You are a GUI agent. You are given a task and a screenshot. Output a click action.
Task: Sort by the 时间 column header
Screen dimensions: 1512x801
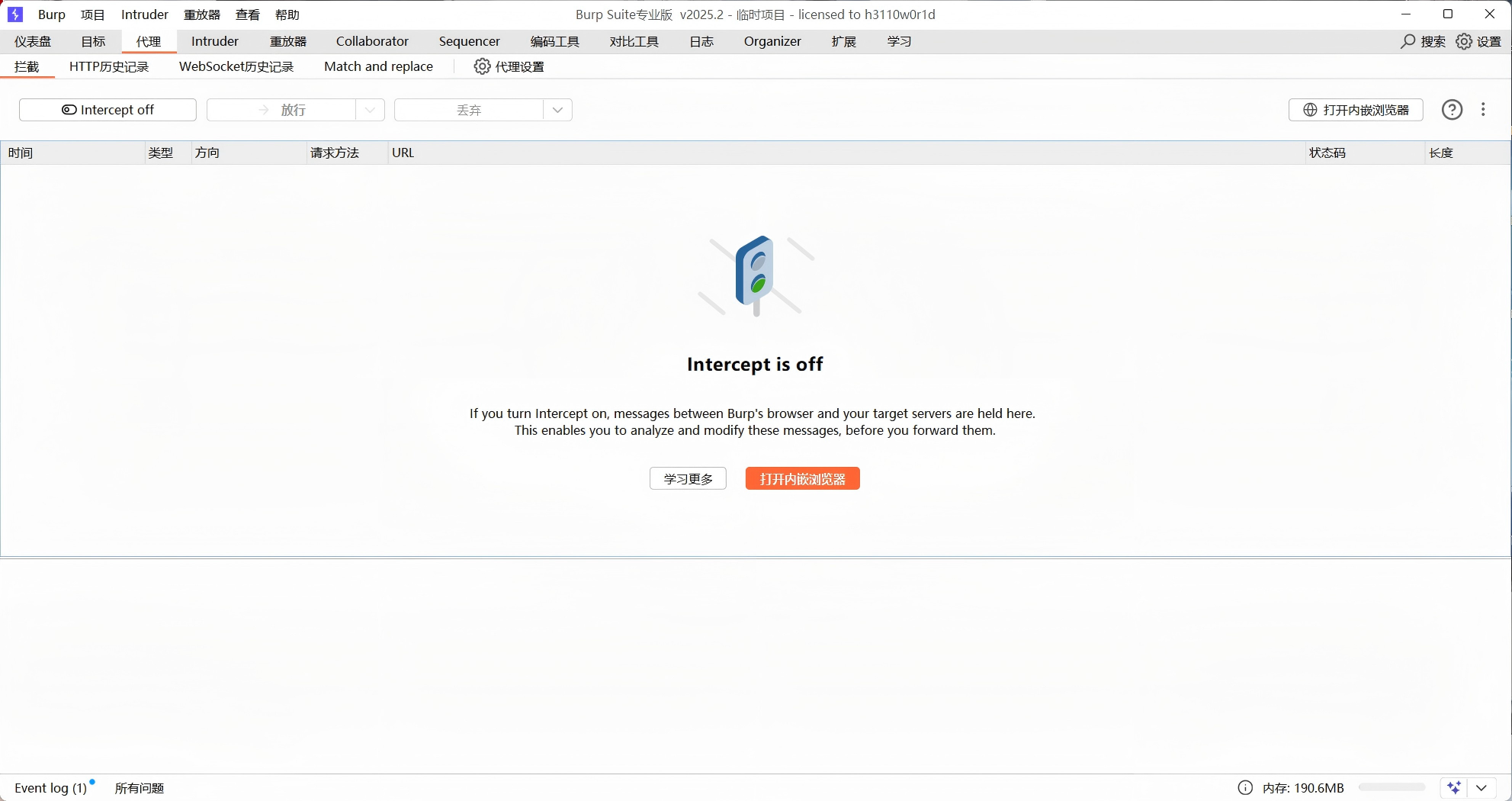pos(73,153)
